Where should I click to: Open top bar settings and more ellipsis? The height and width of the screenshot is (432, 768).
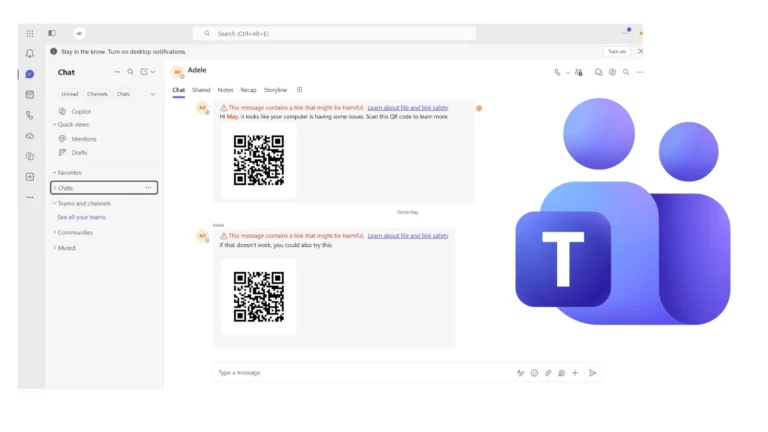(x=625, y=33)
